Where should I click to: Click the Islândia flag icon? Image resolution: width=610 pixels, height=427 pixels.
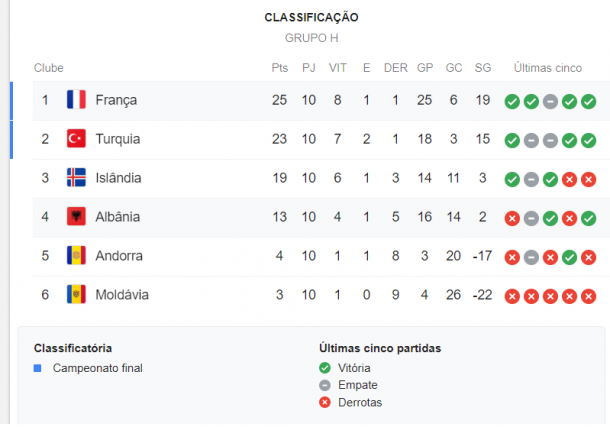click(x=76, y=177)
